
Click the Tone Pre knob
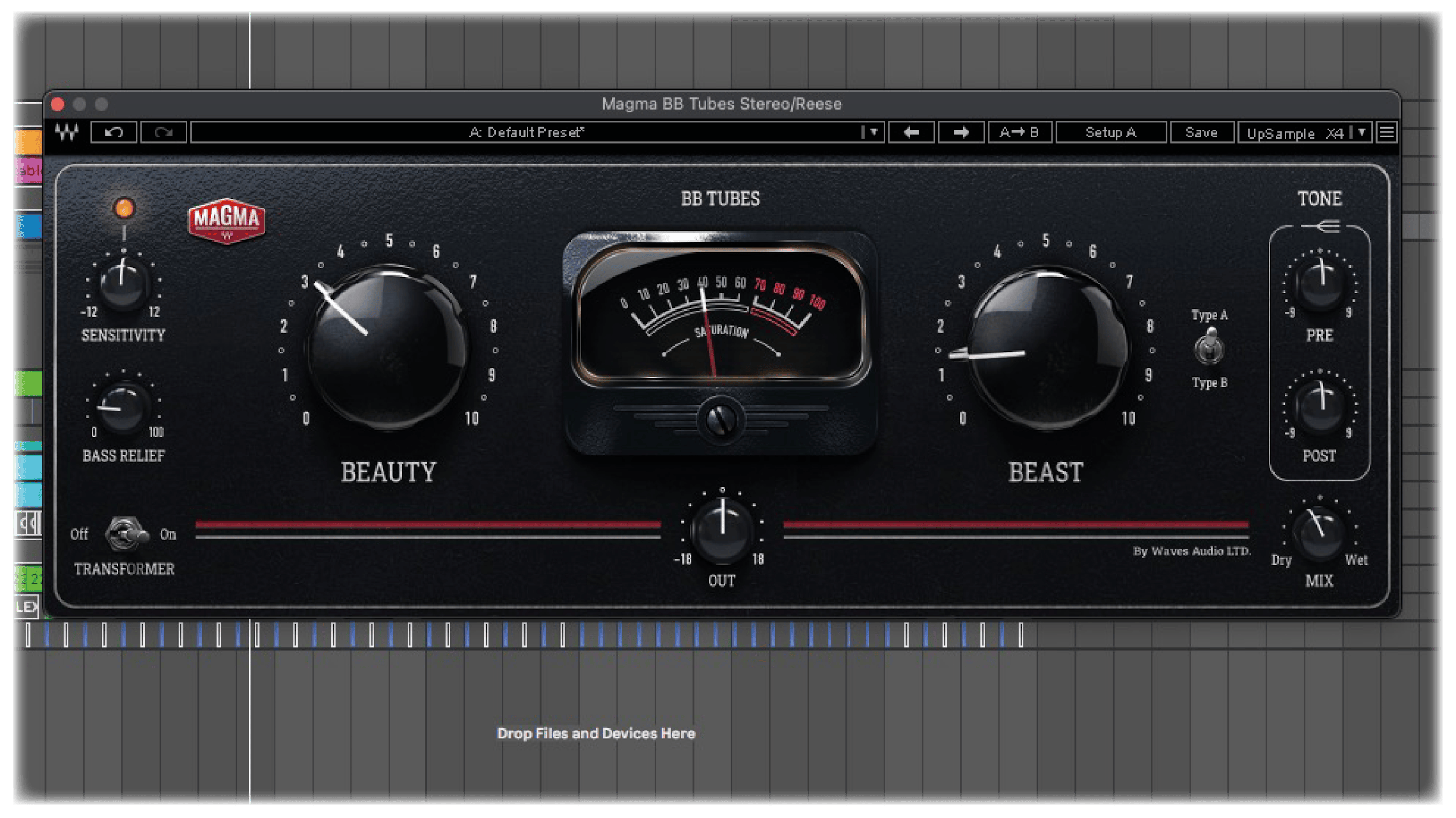(x=1320, y=283)
